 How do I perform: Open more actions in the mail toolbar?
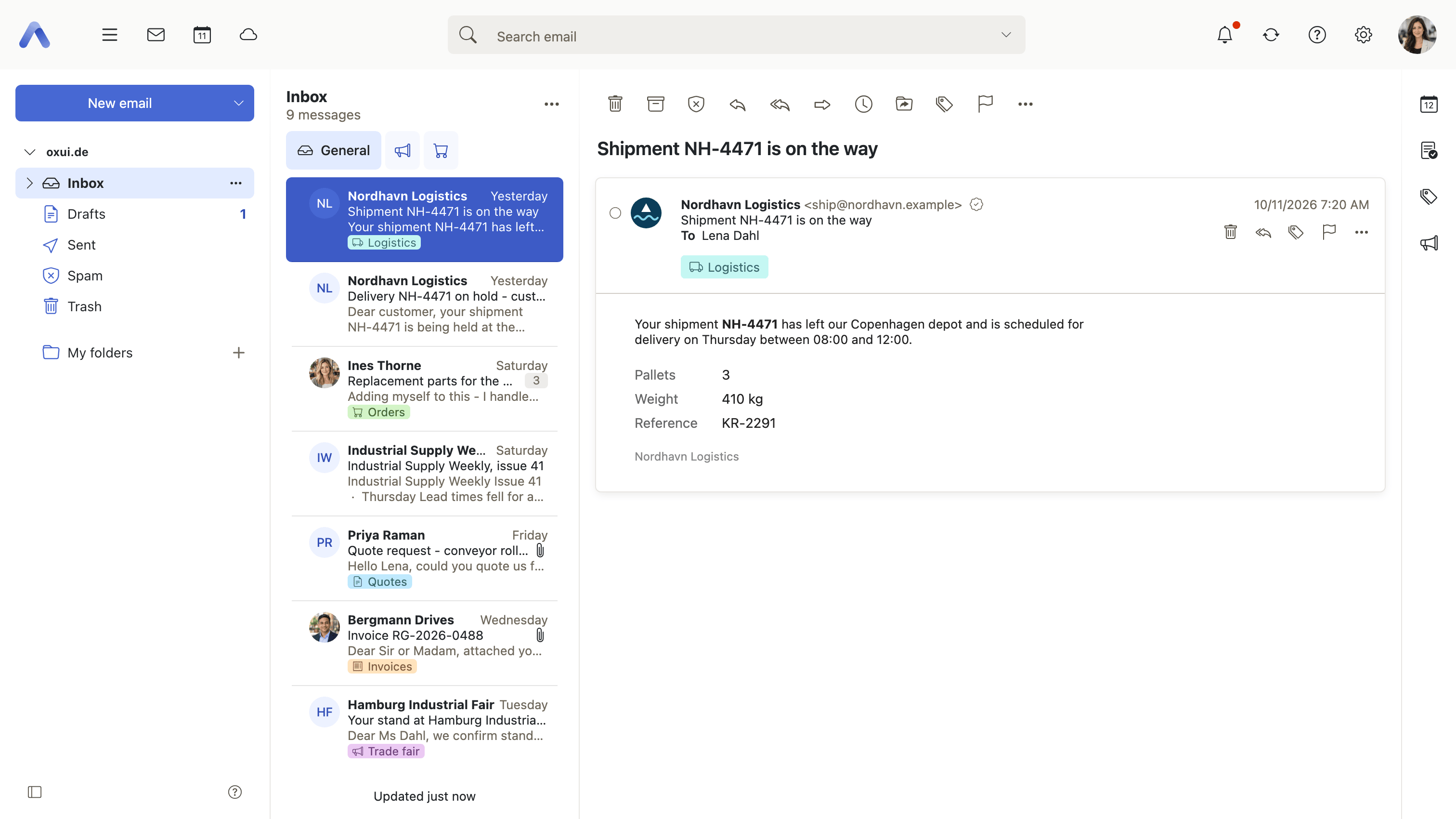tap(1025, 104)
